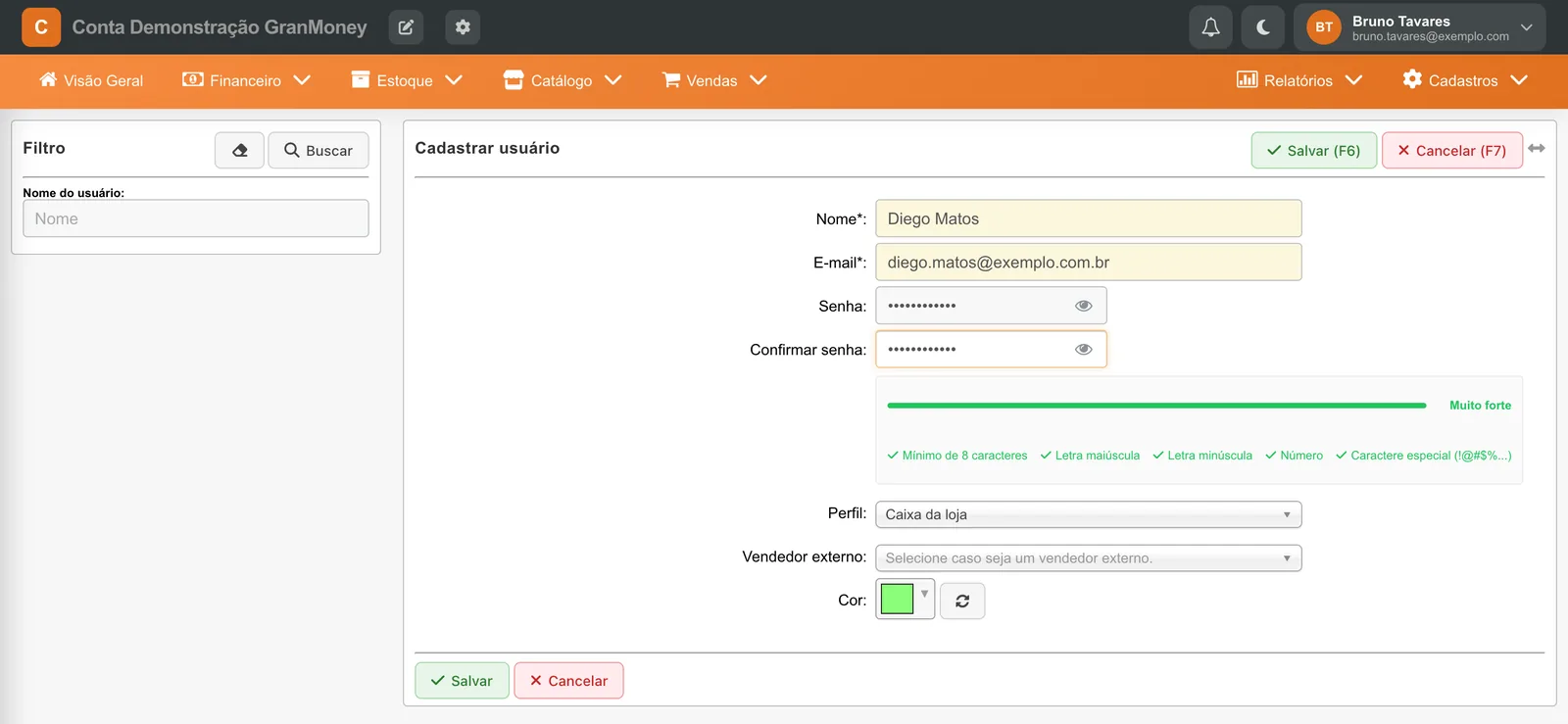
Task: Open the Vendedor externo dropdown
Action: pyautogui.click(x=1089, y=557)
